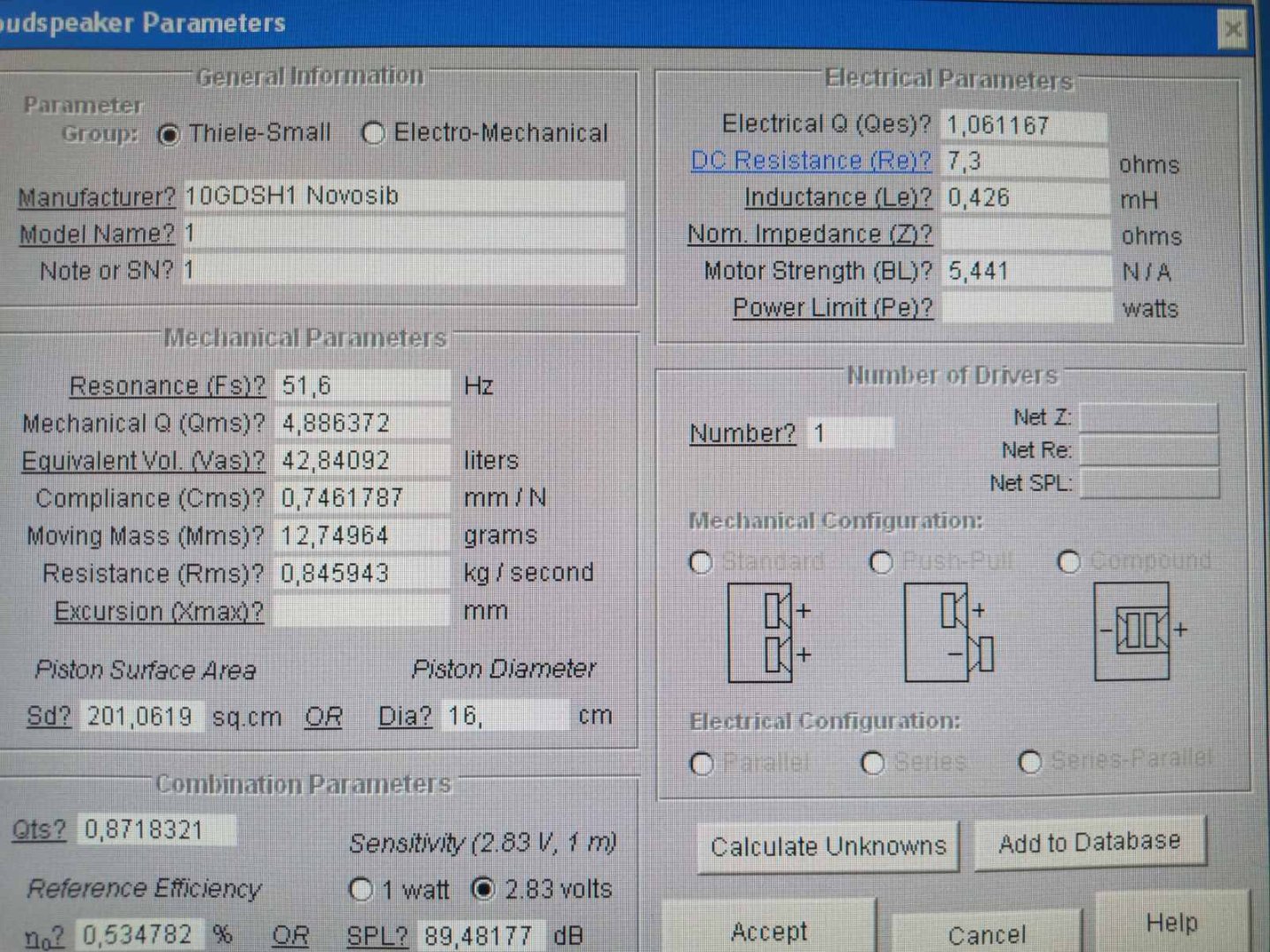1270x952 pixels.
Task: Click the Number of drivers field
Action: coord(850,433)
